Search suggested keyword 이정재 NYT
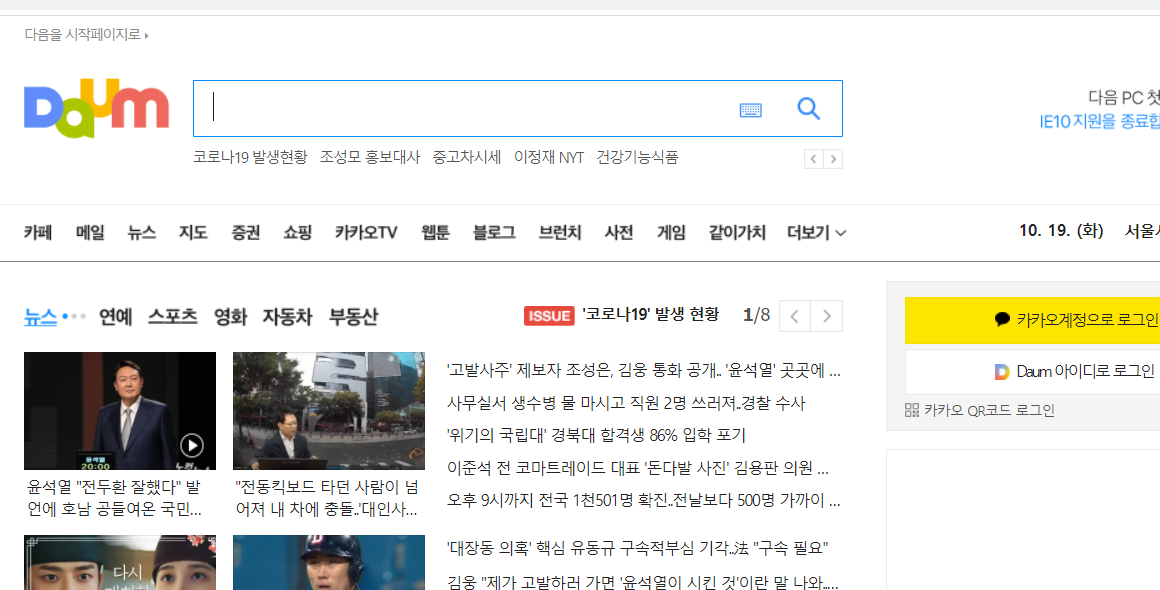1160x590 pixels. pyautogui.click(x=549, y=157)
